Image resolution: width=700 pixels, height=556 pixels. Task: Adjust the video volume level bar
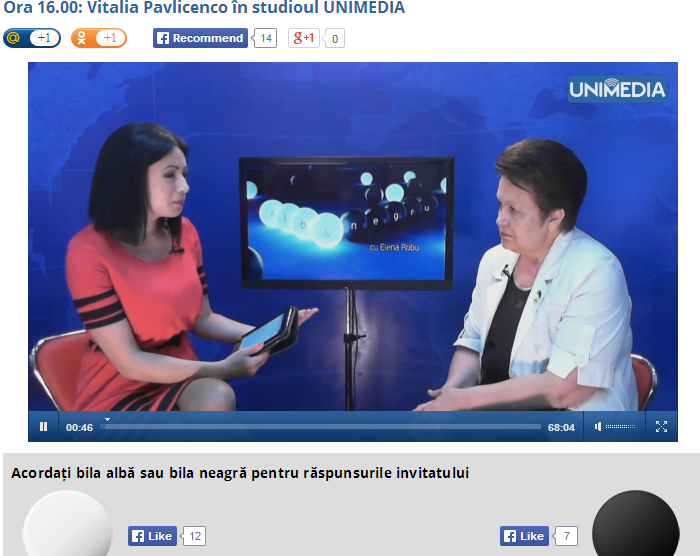tap(621, 427)
